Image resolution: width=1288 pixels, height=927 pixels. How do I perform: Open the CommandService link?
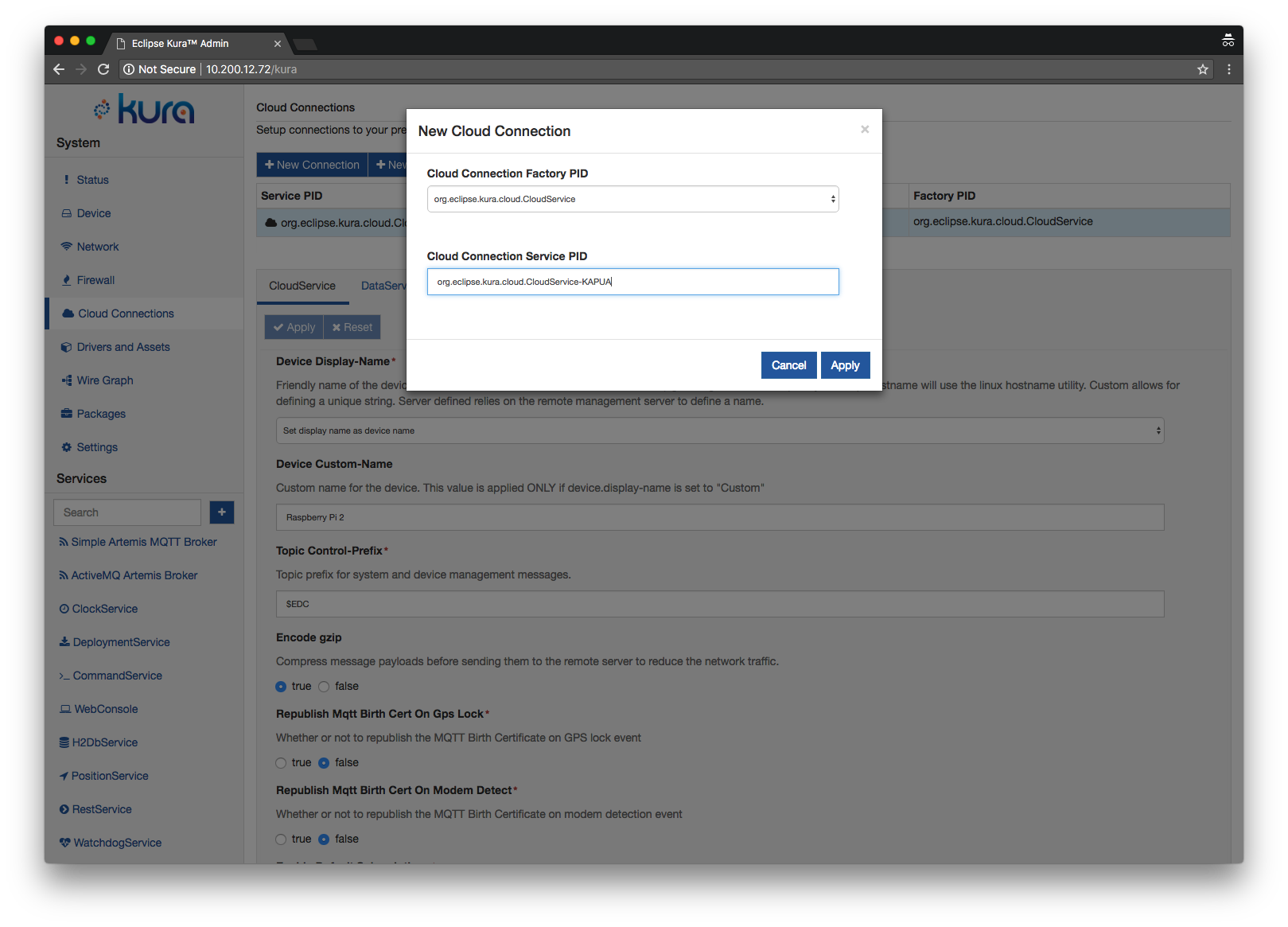coord(118,676)
